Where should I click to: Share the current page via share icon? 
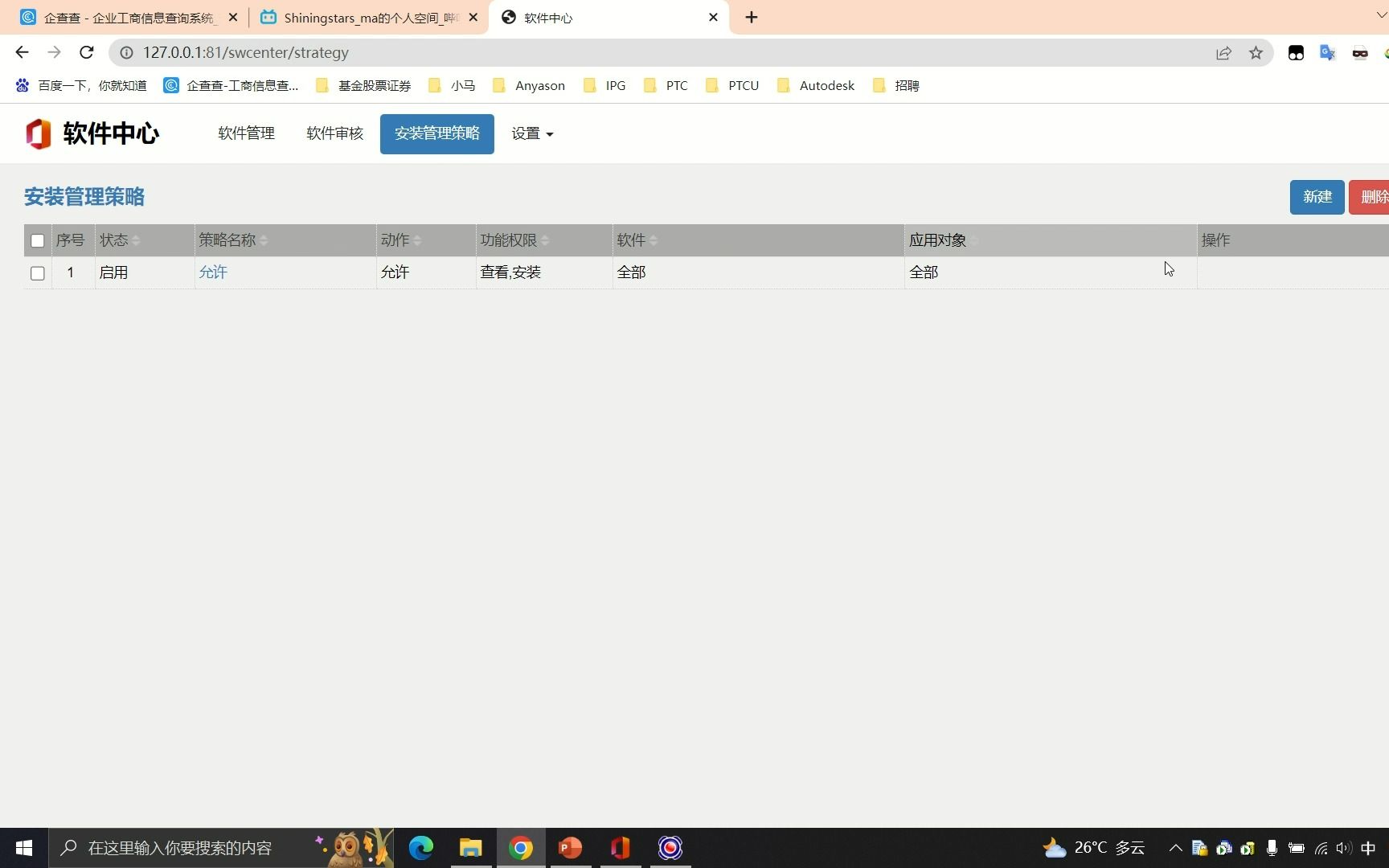tap(1223, 52)
